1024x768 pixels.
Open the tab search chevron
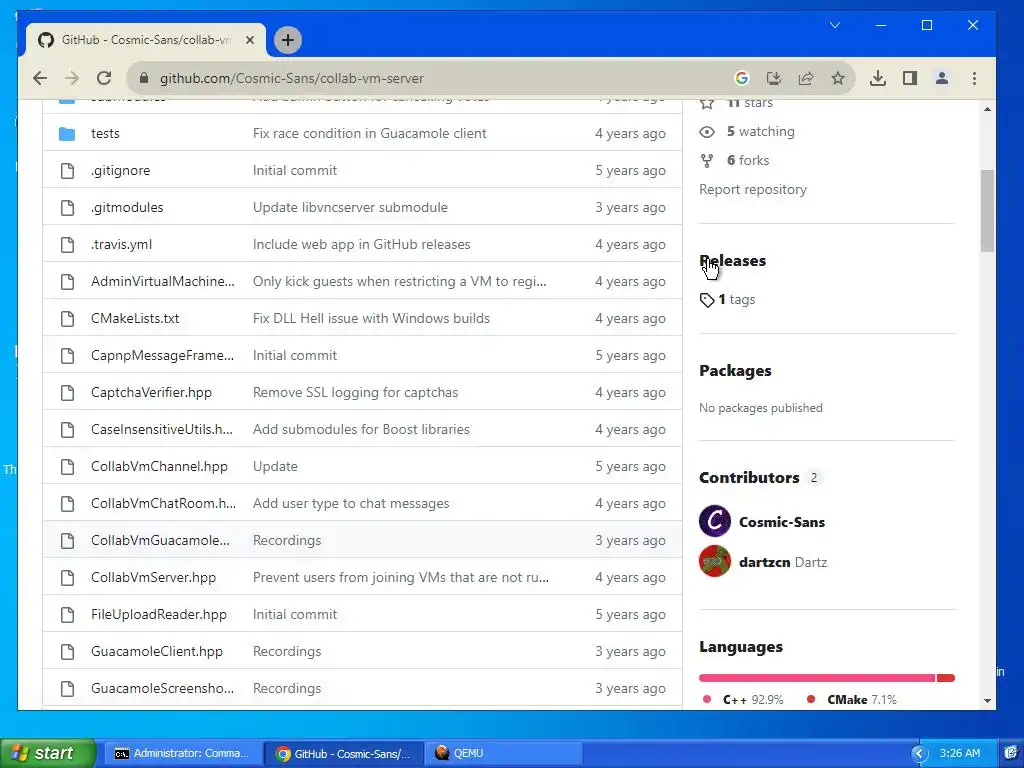[x=835, y=25]
